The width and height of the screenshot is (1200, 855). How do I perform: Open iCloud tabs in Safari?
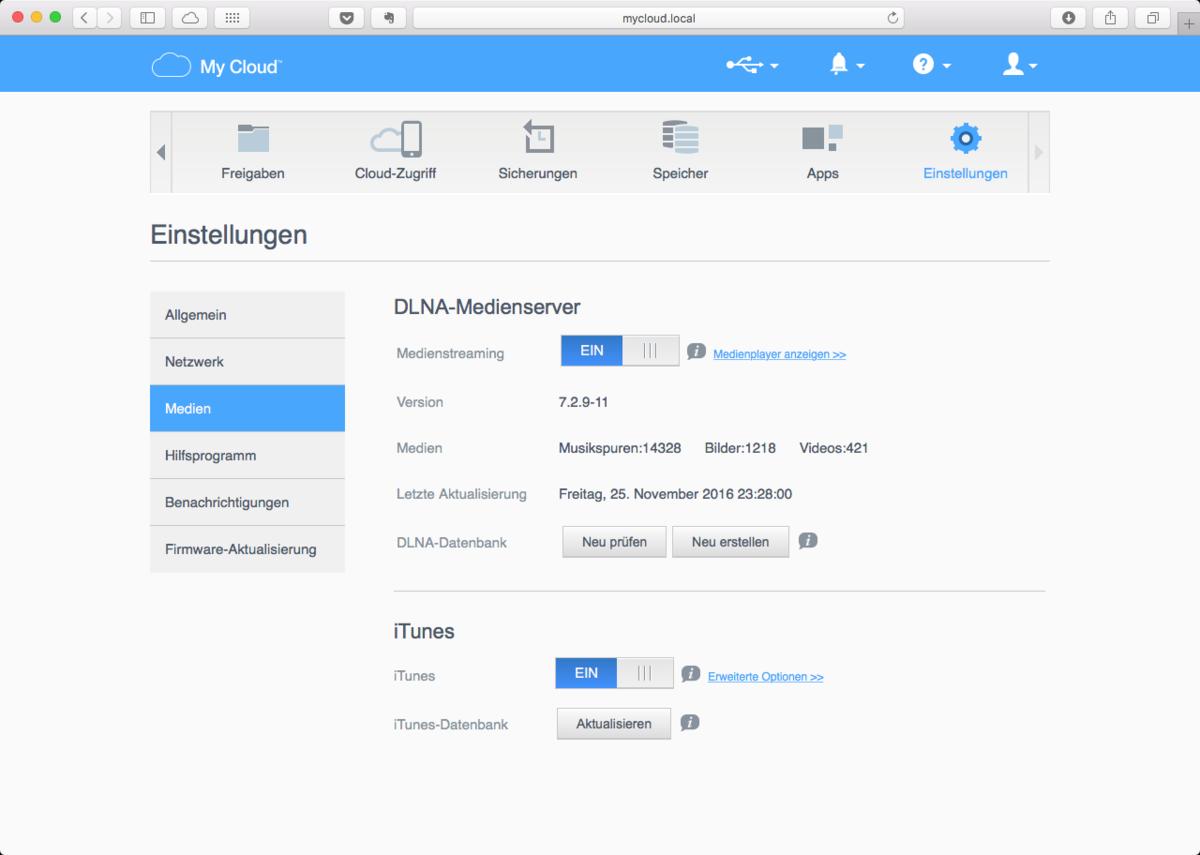click(x=190, y=18)
